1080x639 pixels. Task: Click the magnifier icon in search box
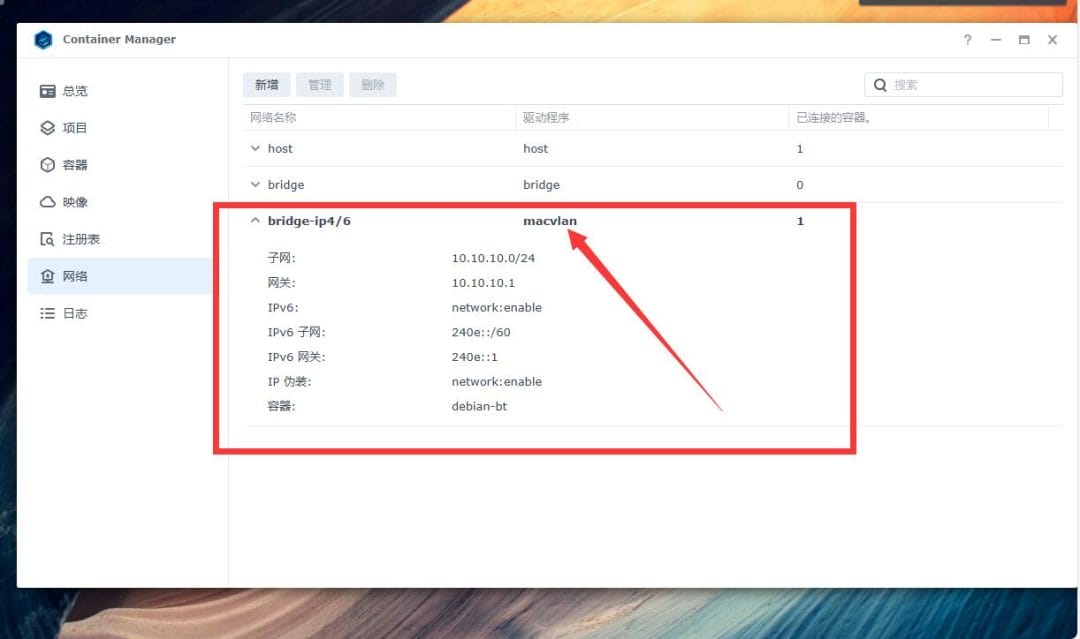coord(880,84)
